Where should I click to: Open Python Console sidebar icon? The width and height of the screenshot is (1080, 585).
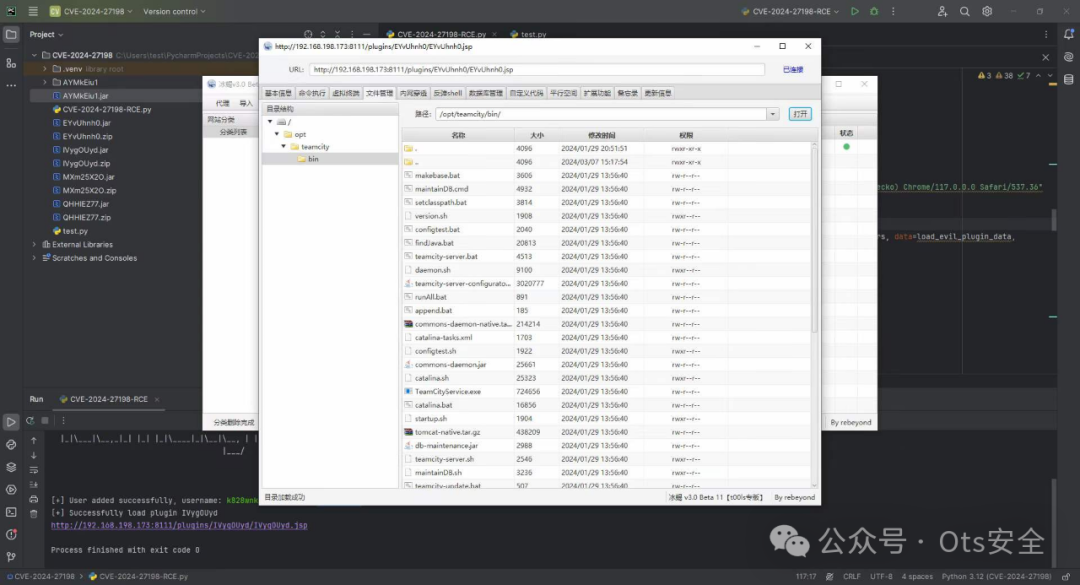(11, 444)
